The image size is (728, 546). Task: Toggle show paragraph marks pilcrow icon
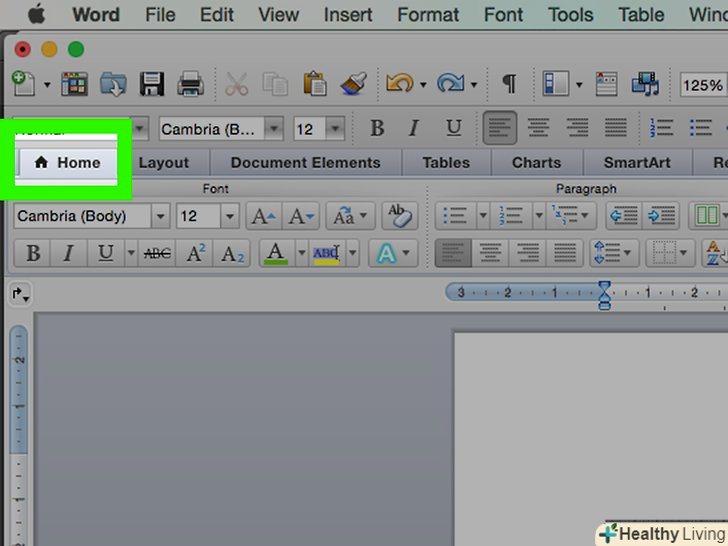coord(509,84)
